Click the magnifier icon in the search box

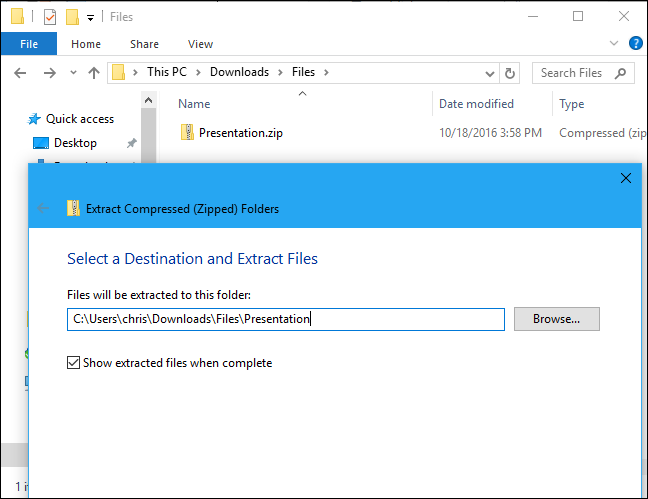pyautogui.click(x=620, y=73)
